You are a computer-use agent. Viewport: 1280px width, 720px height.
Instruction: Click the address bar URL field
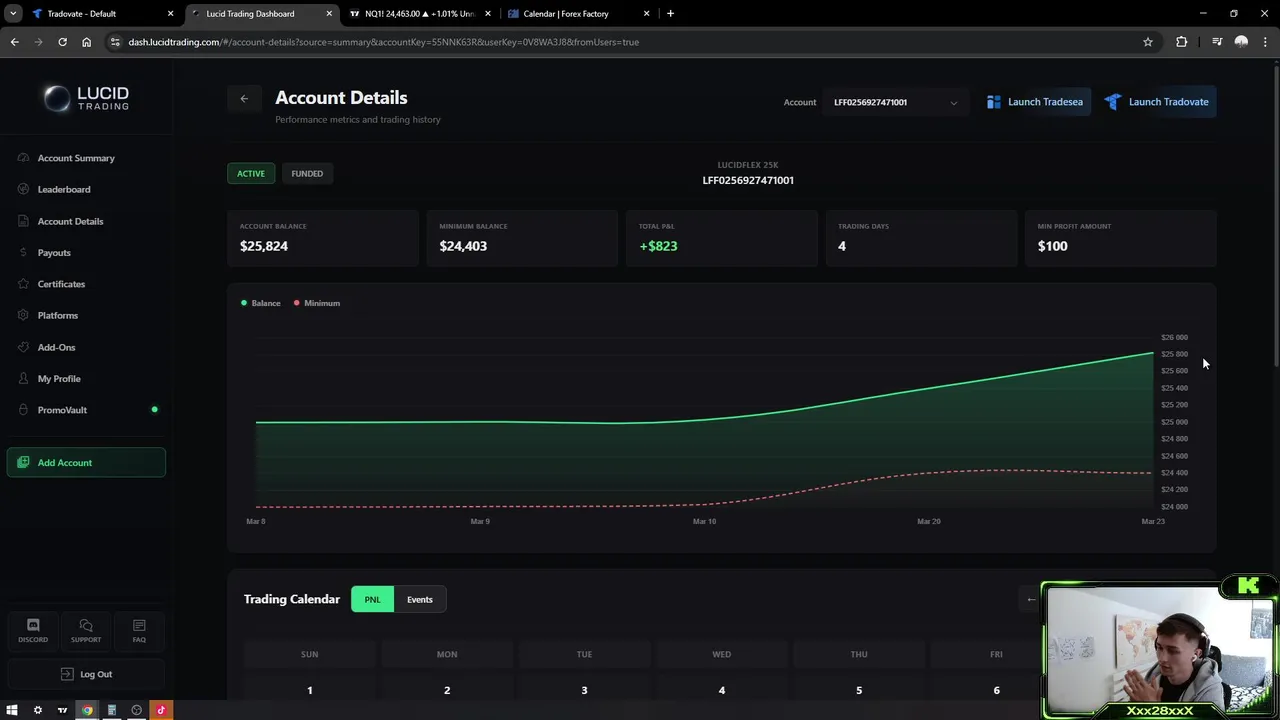click(x=630, y=42)
